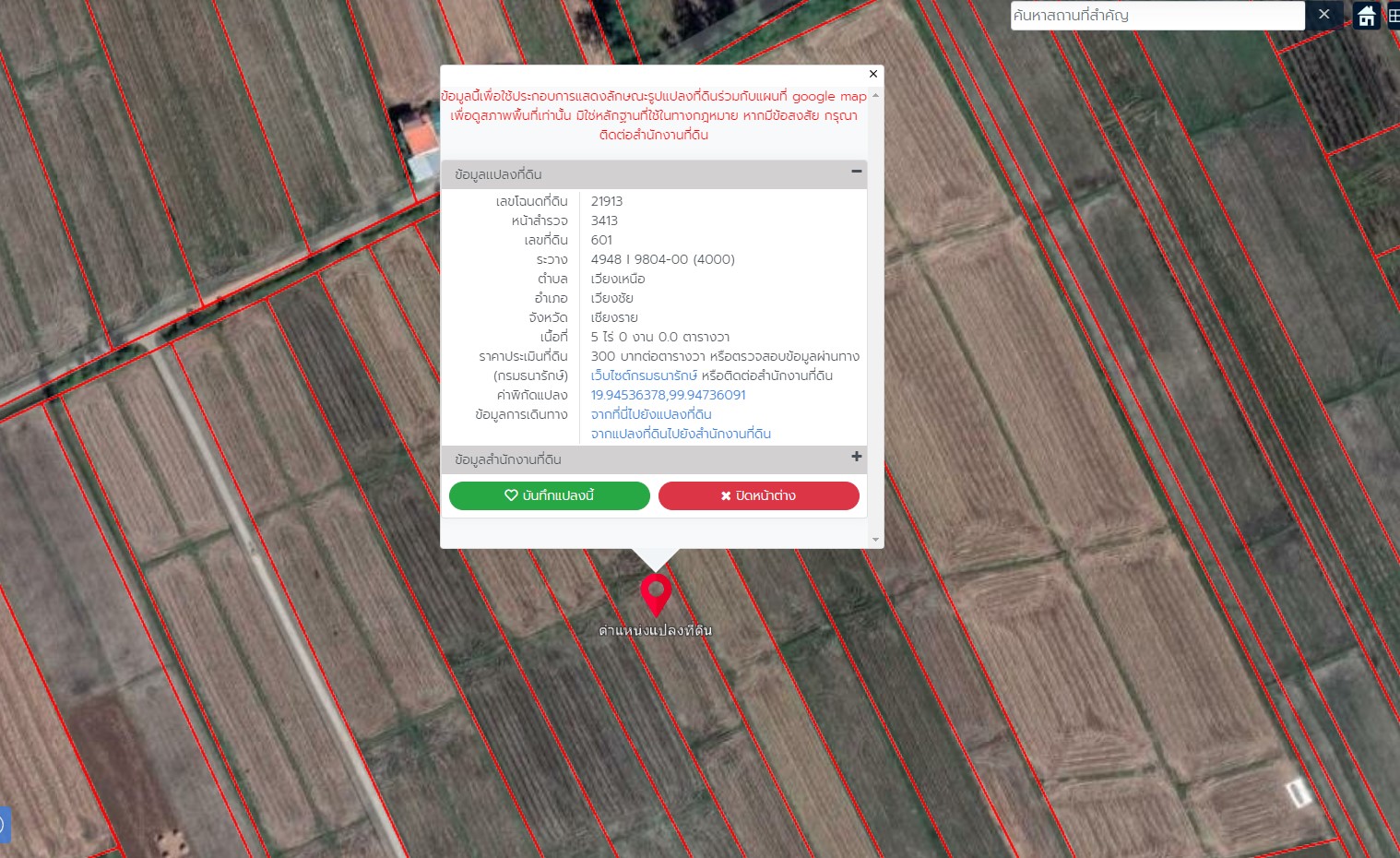
Task: Click the red map pin marker
Action: [x=656, y=595]
